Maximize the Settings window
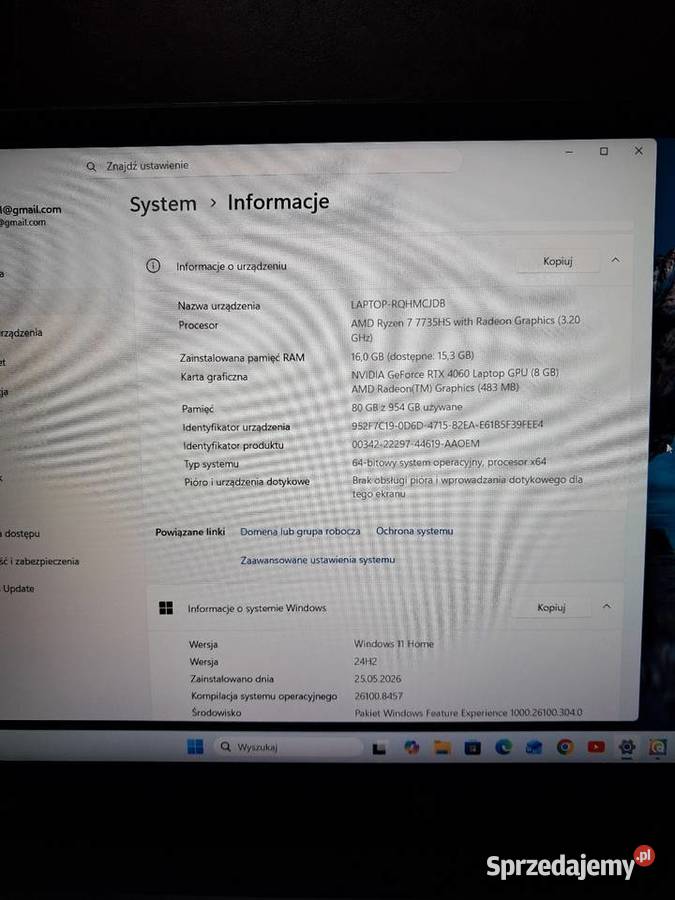This screenshot has width=675, height=900. [x=604, y=151]
